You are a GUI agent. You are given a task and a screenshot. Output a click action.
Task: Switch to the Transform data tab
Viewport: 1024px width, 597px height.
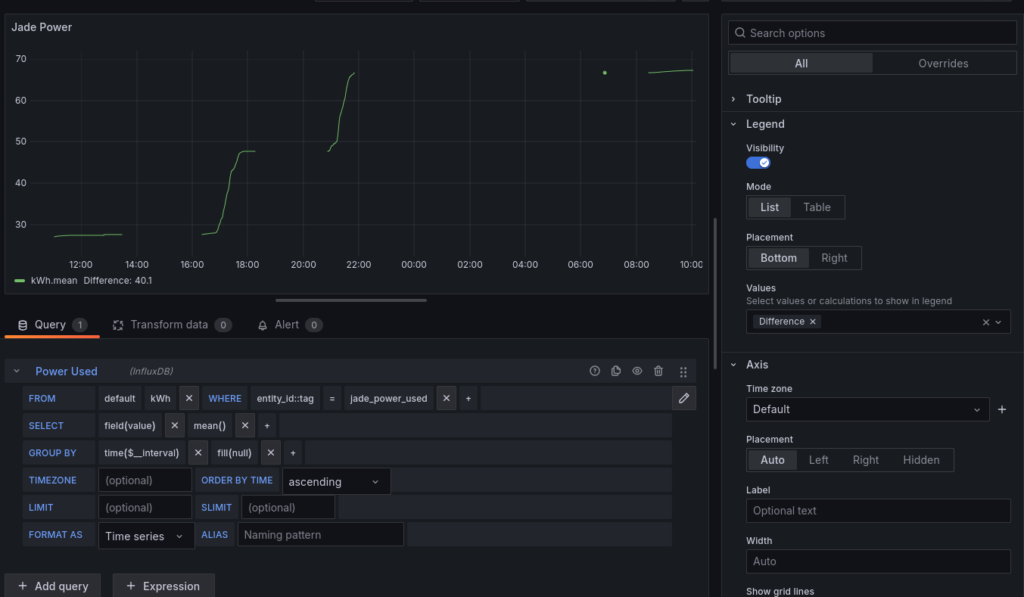click(169, 325)
